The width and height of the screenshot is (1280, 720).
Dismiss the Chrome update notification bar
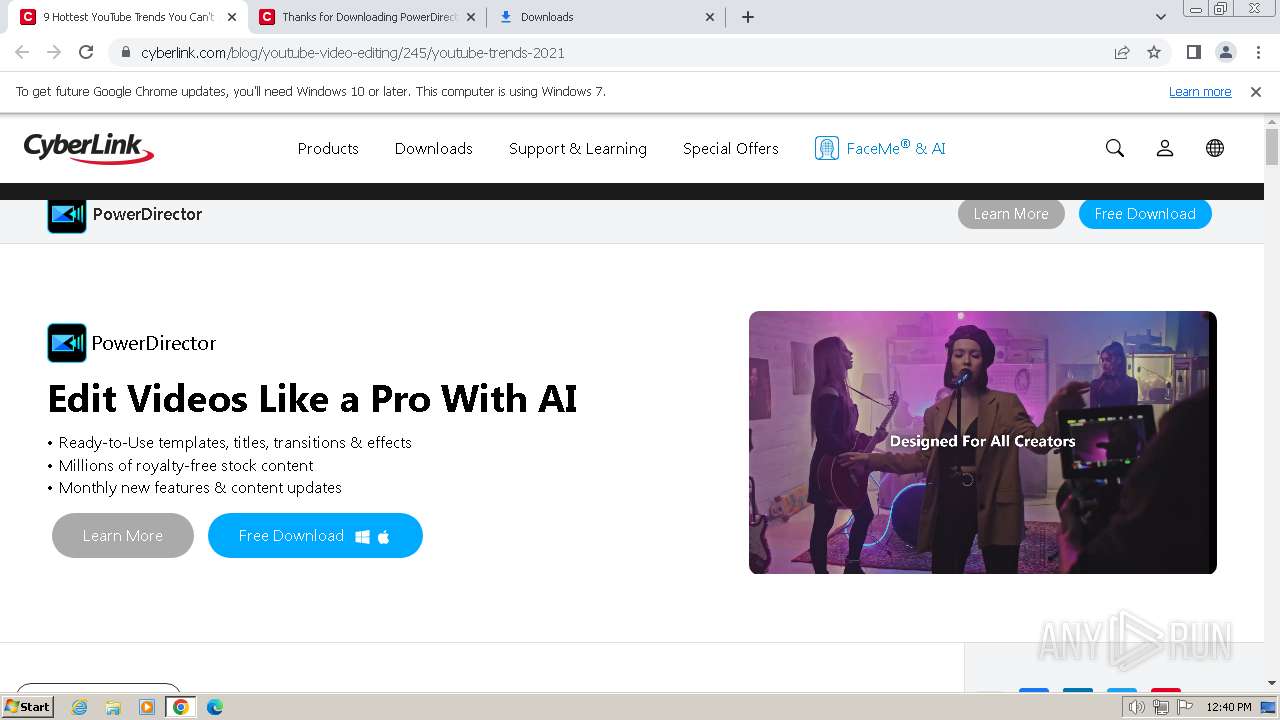click(x=1256, y=92)
